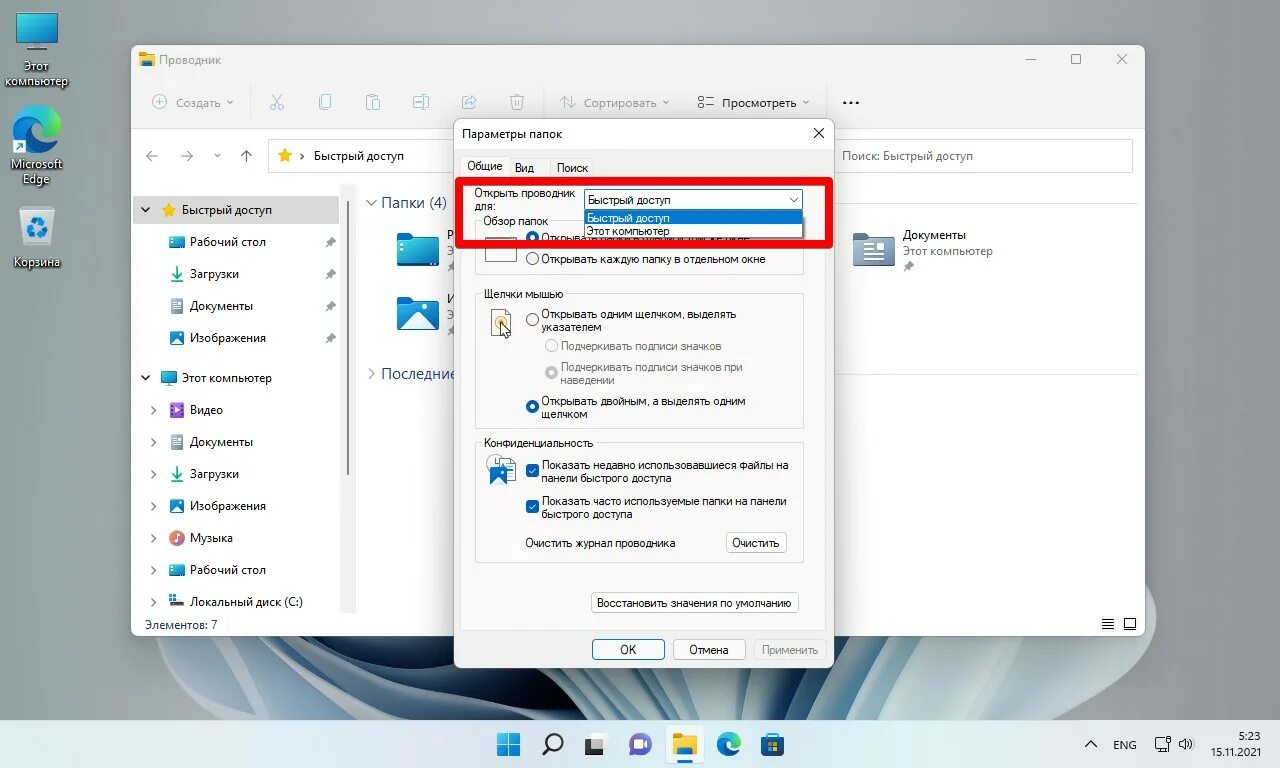Open Документы folder tile in Explorer
This screenshot has width=1280, height=768.
922,250
